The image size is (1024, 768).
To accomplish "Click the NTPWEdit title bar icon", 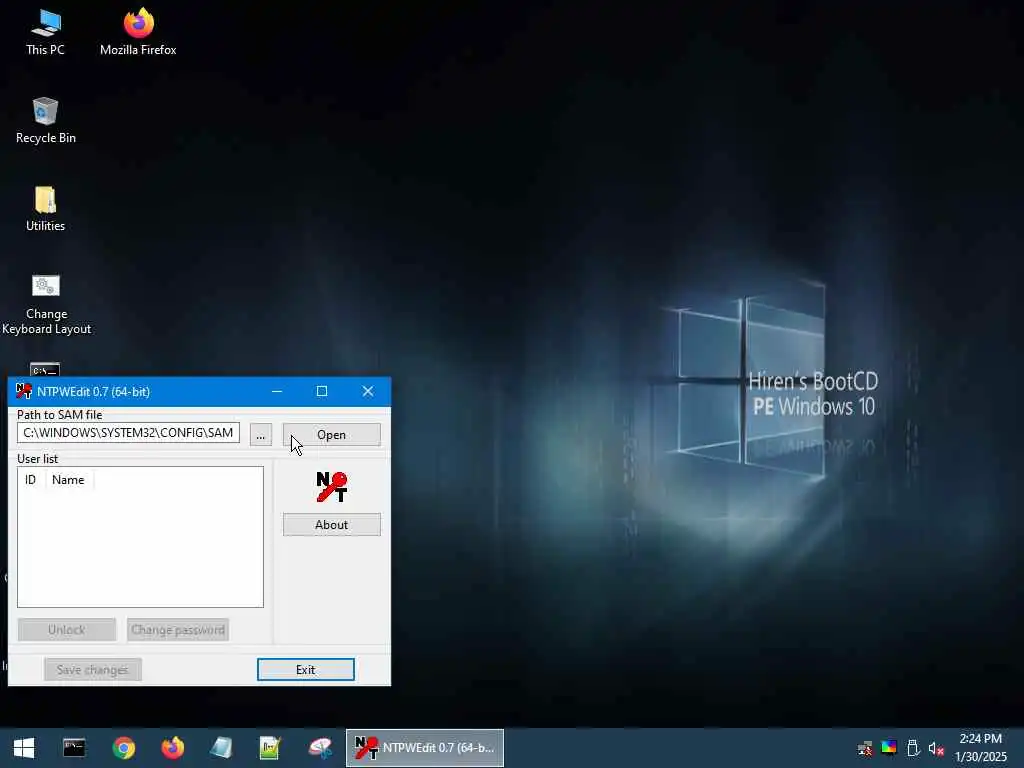I will [24, 391].
